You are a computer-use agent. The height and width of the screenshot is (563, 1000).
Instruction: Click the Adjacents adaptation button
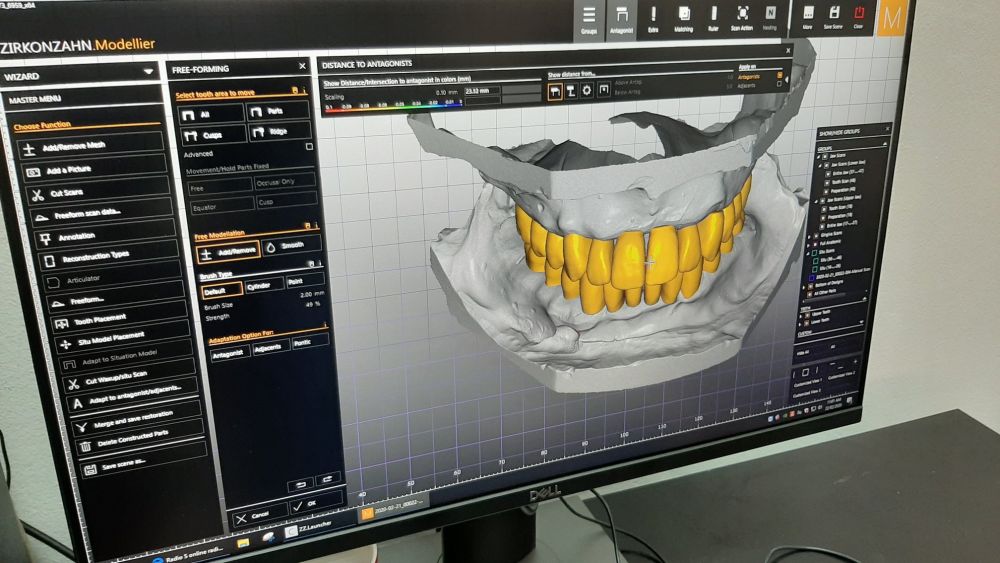click(x=270, y=347)
